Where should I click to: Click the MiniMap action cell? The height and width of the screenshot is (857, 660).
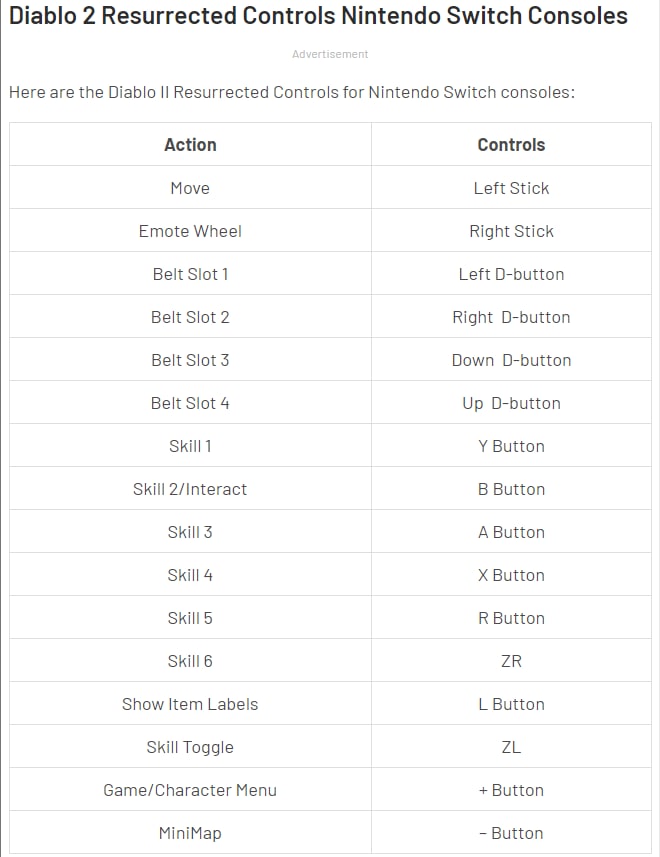pyautogui.click(x=190, y=833)
